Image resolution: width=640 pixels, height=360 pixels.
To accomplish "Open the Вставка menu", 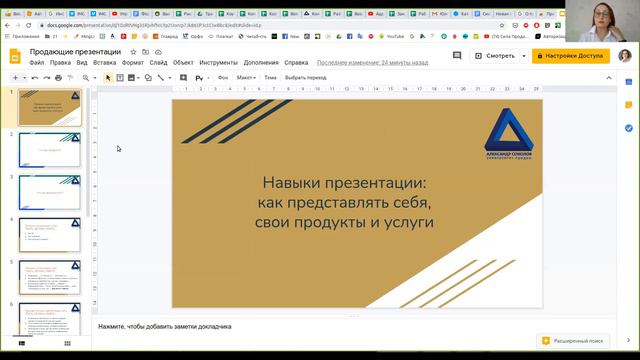I will click(x=104, y=62).
